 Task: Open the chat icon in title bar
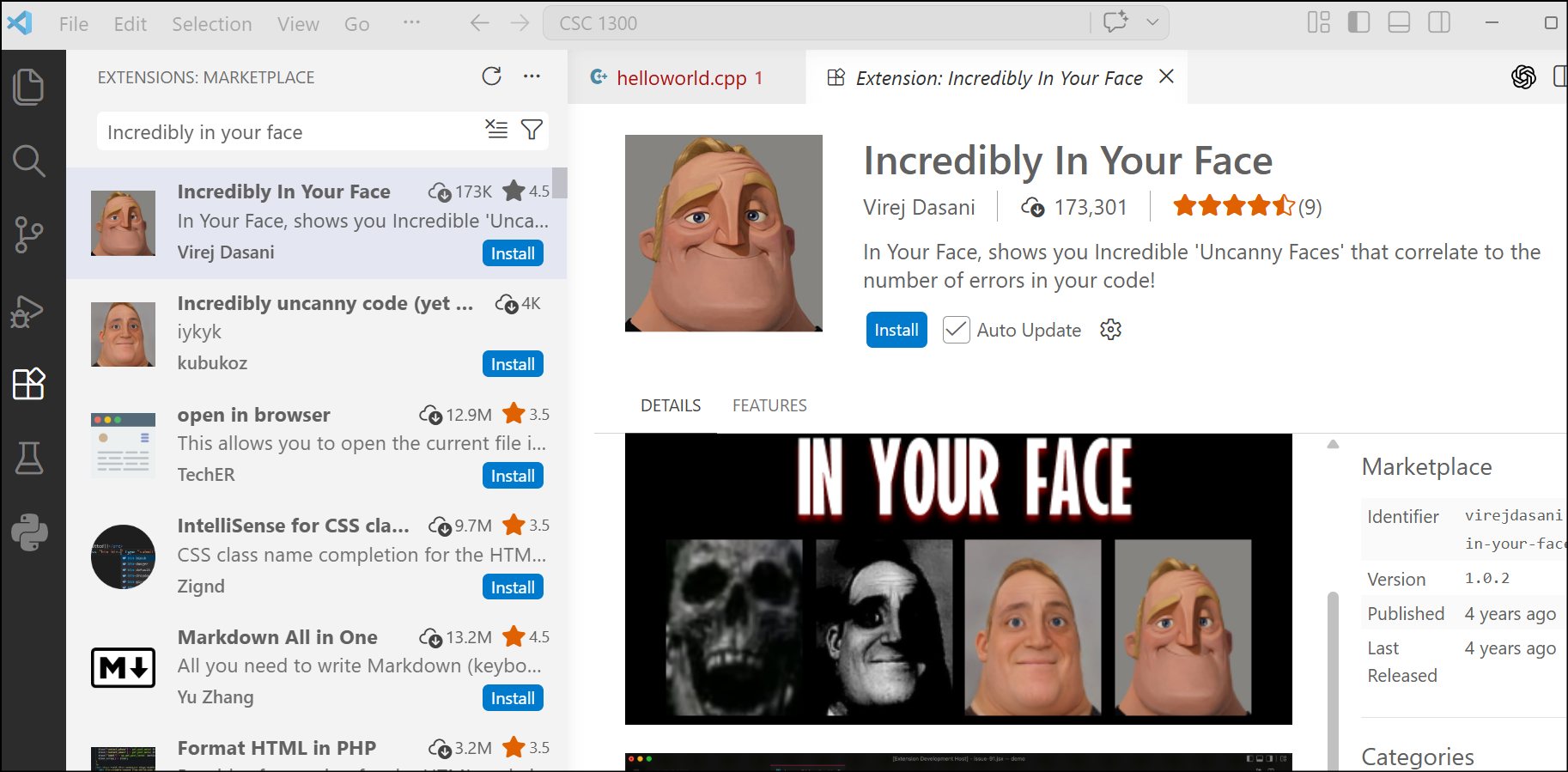[x=1116, y=22]
